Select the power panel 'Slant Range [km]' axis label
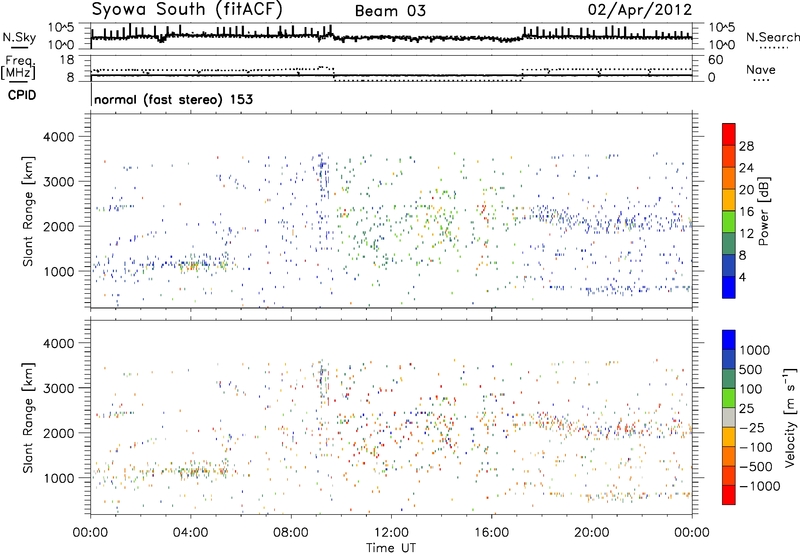The image size is (800, 554). 28,211
